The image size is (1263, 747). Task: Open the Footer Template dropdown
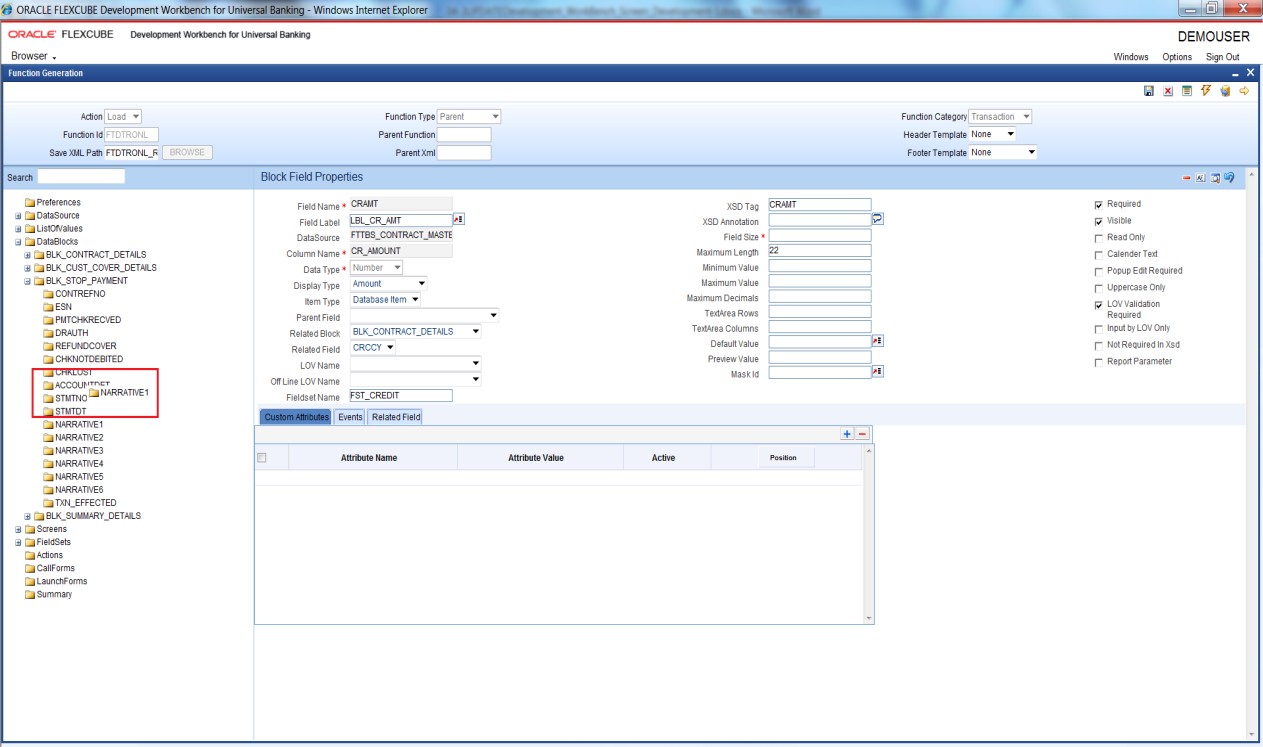click(1004, 152)
